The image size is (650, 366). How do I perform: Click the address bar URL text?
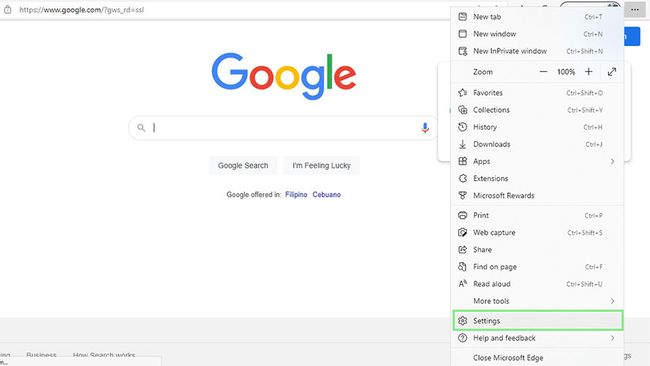(82, 10)
